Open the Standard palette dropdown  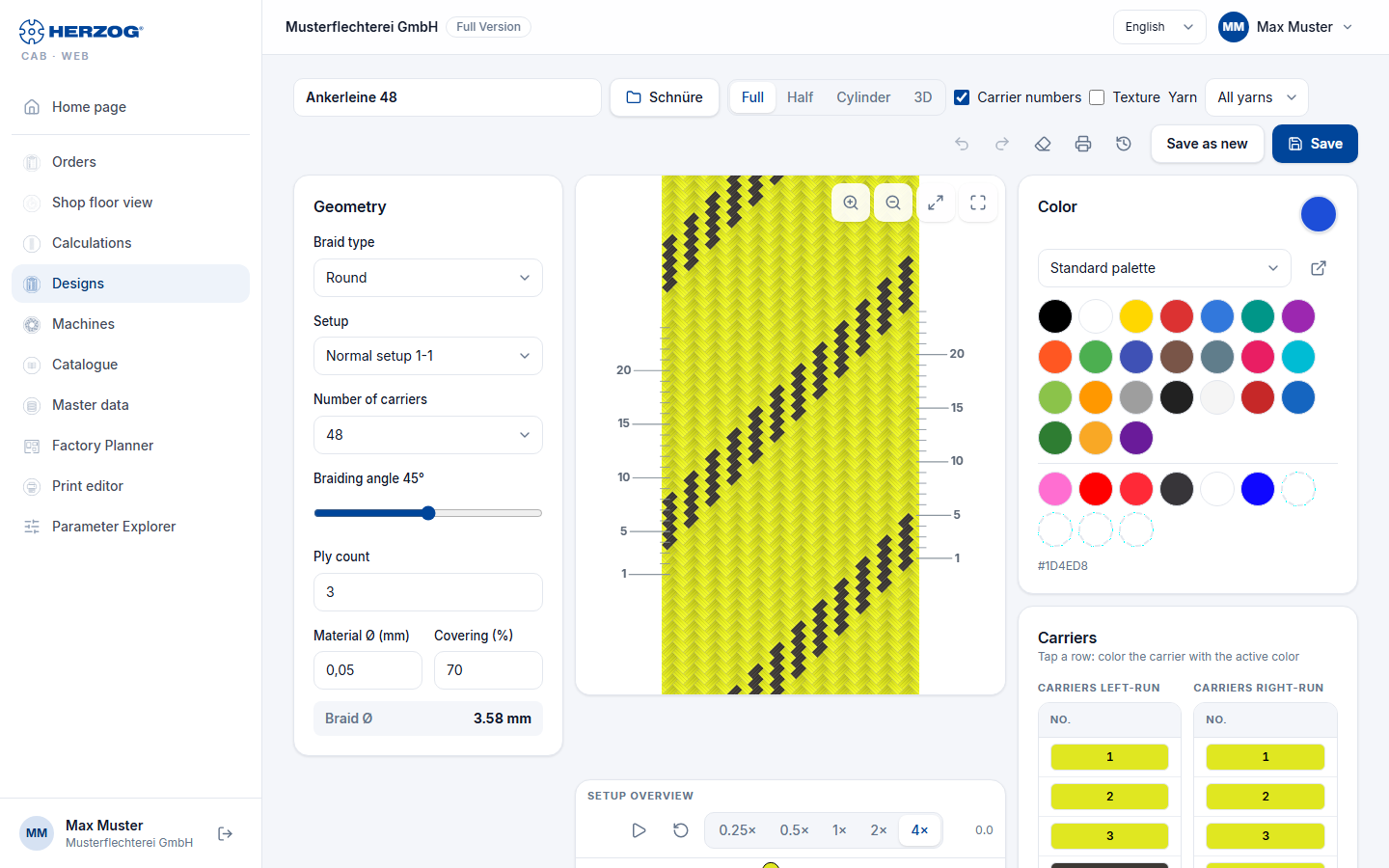[1165, 268]
